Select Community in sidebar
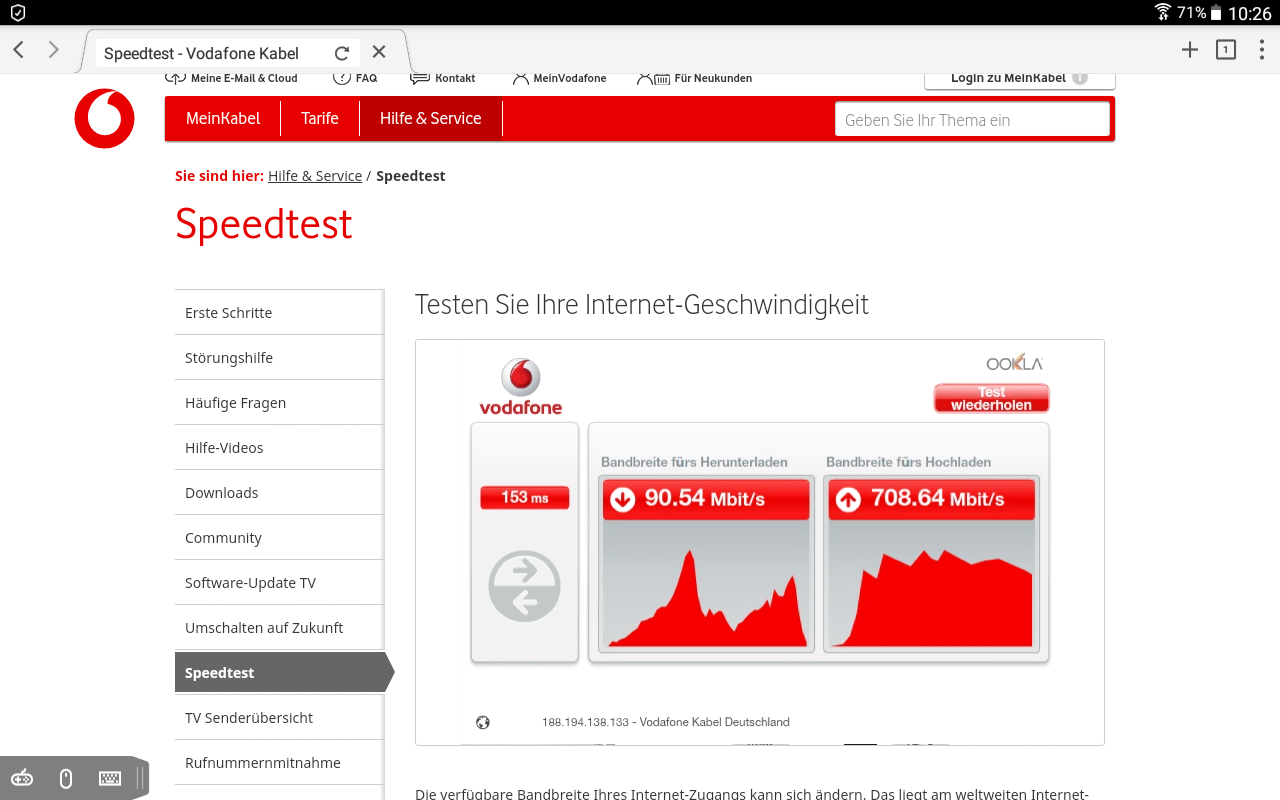Viewport: 1280px width, 800px height. coord(279,538)
